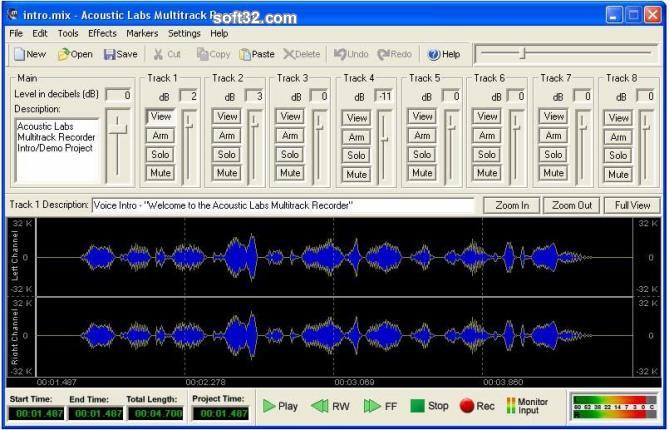Click the top toolbar position slider
The height and width of the screenshot is (430, 669).
pyautogui.click(x=566, y=54)
